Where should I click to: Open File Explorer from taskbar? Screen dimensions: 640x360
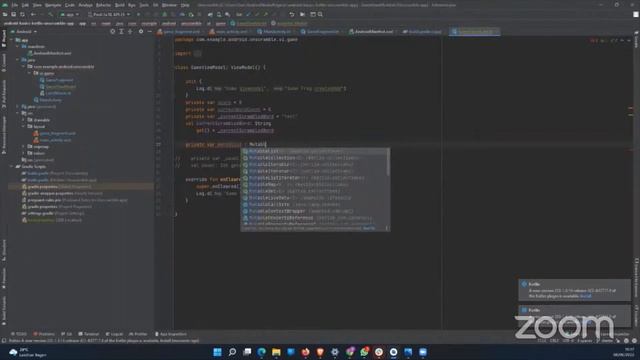click(x=276, y=352)
